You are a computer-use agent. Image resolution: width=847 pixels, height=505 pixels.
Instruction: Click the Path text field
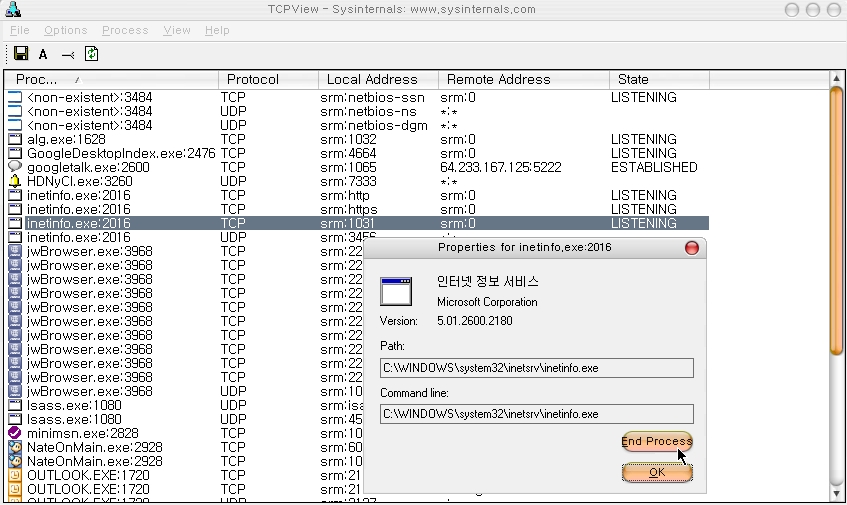point(536,368)
